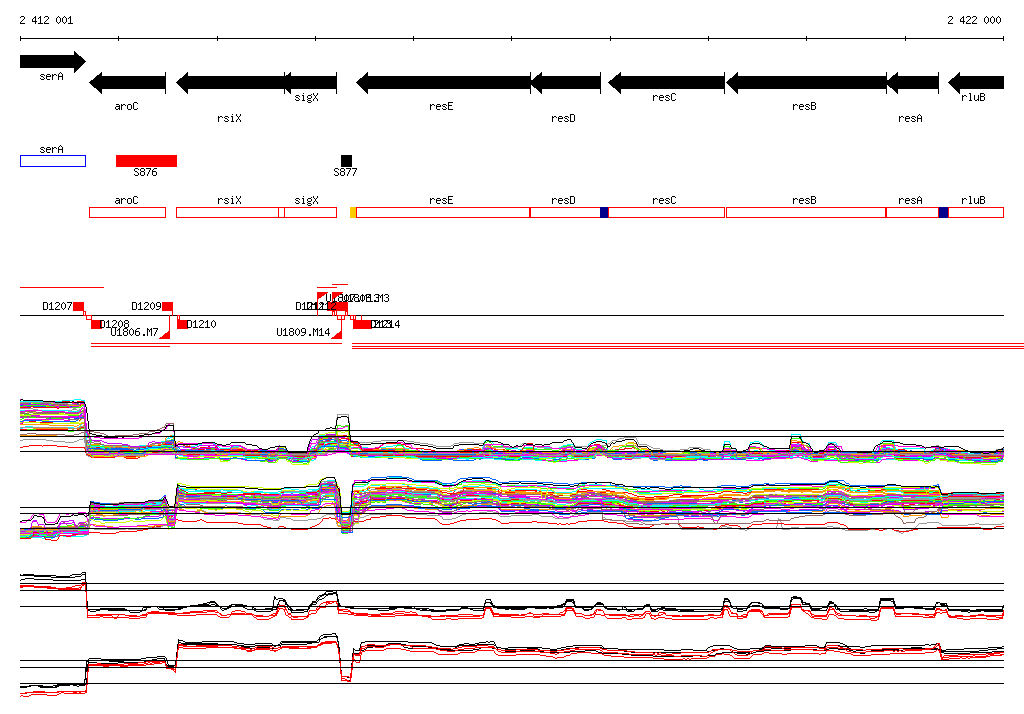Select the resE gene arrow

point(443,83)
